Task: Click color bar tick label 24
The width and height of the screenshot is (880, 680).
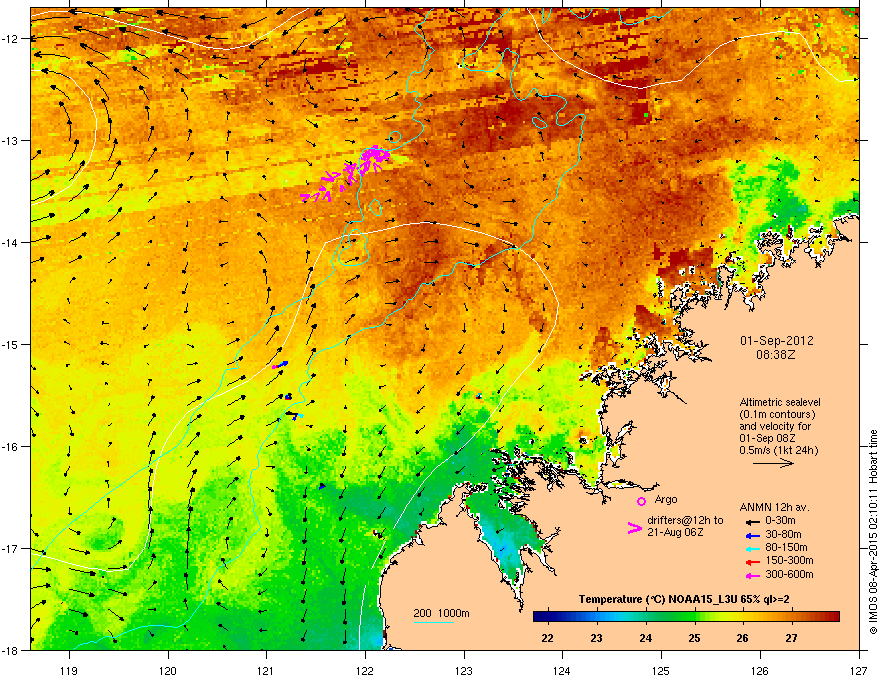Action: pos(645,638)
